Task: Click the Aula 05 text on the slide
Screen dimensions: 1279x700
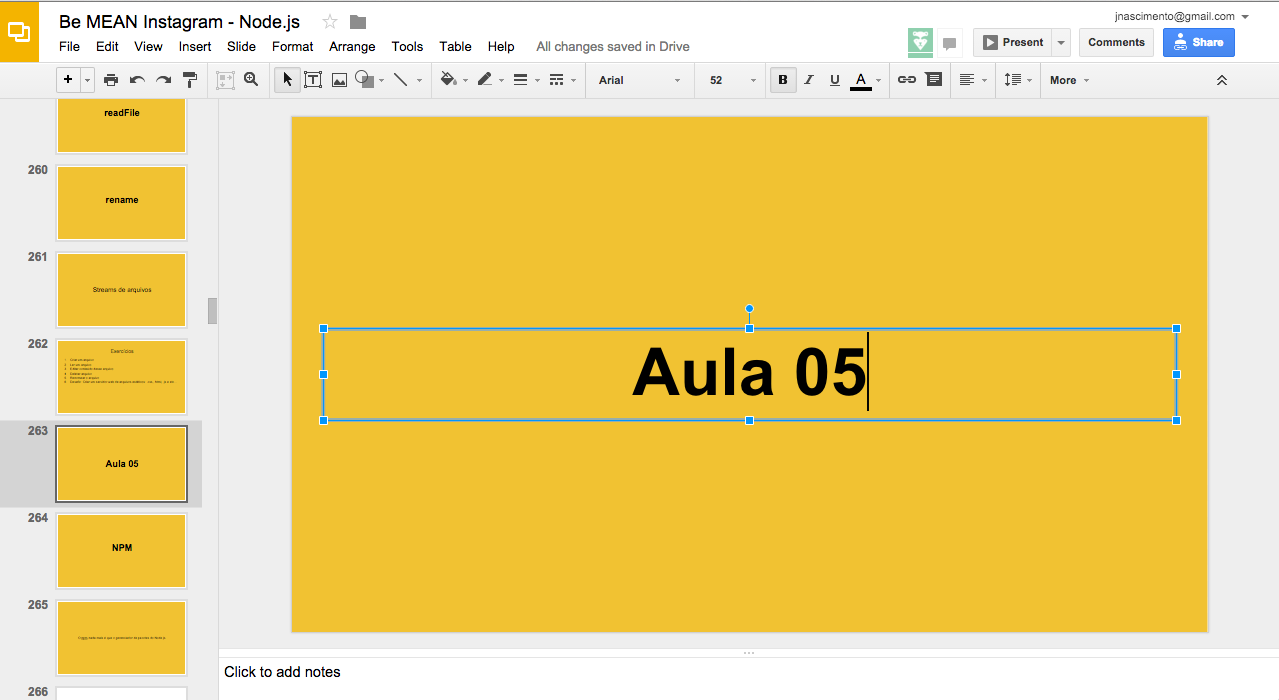Action: pyautogui.click(x=748, y=372)
